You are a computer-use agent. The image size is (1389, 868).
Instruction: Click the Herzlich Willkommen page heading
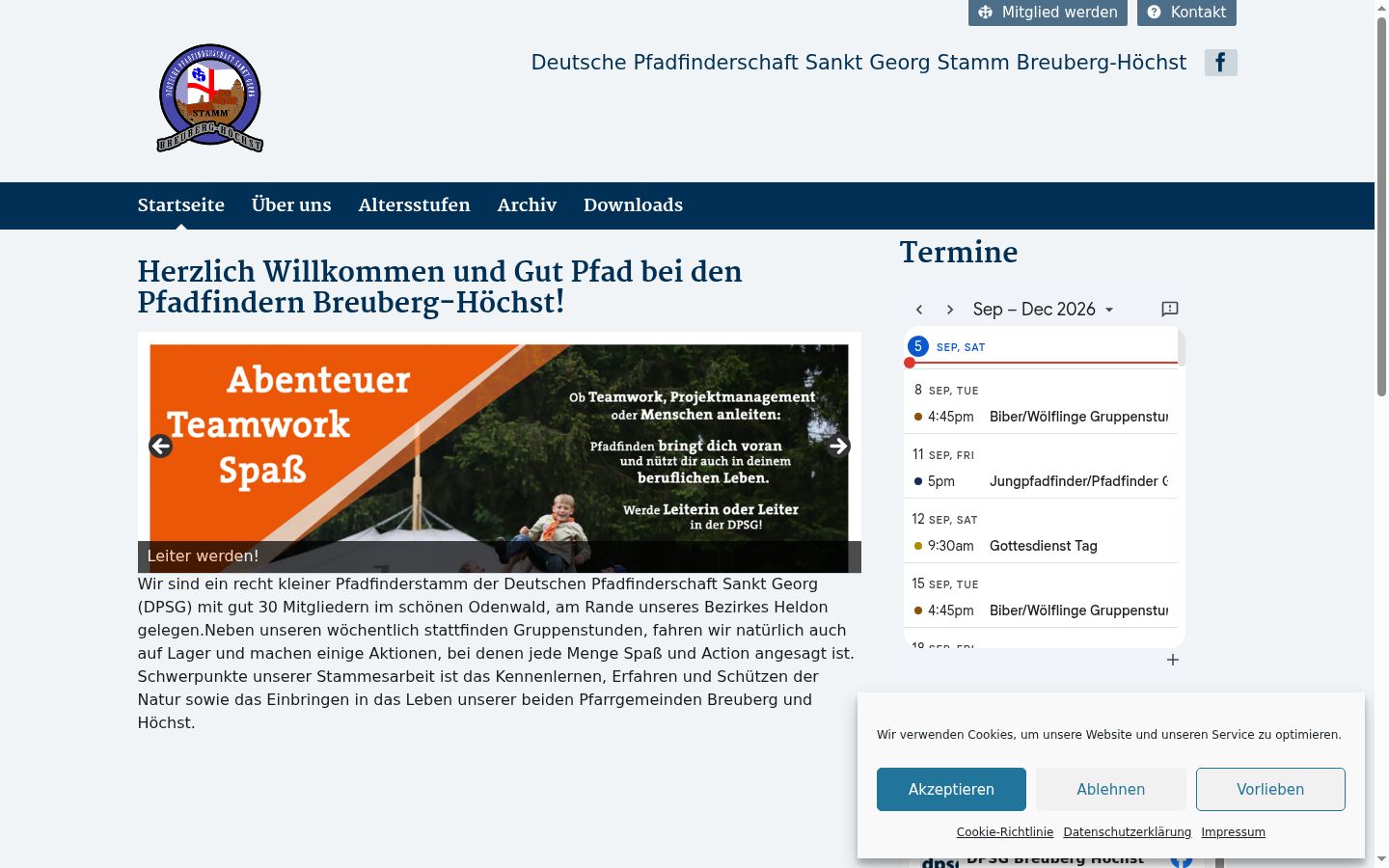(x=440, y=286)
